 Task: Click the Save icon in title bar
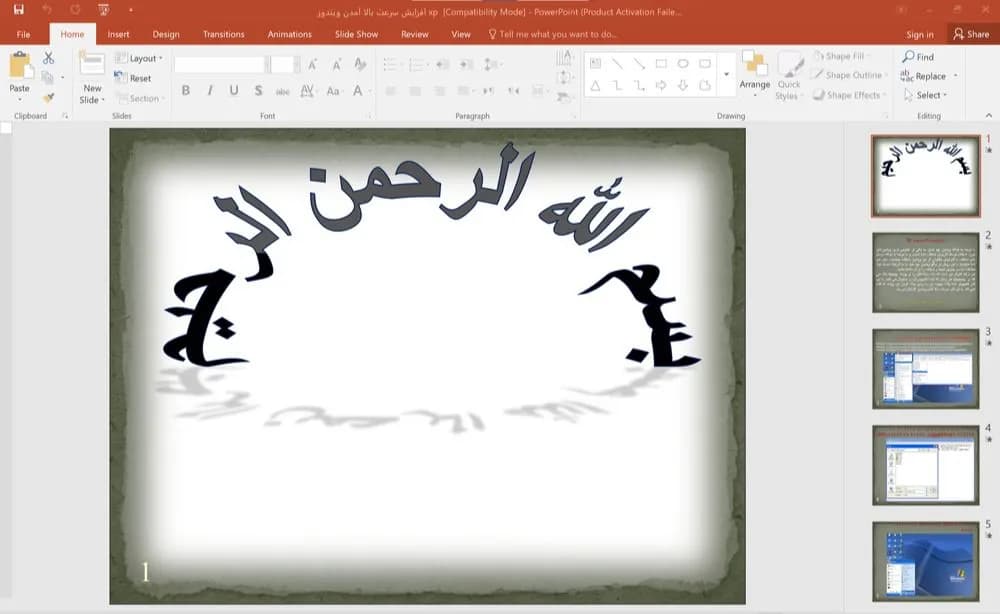18,10
